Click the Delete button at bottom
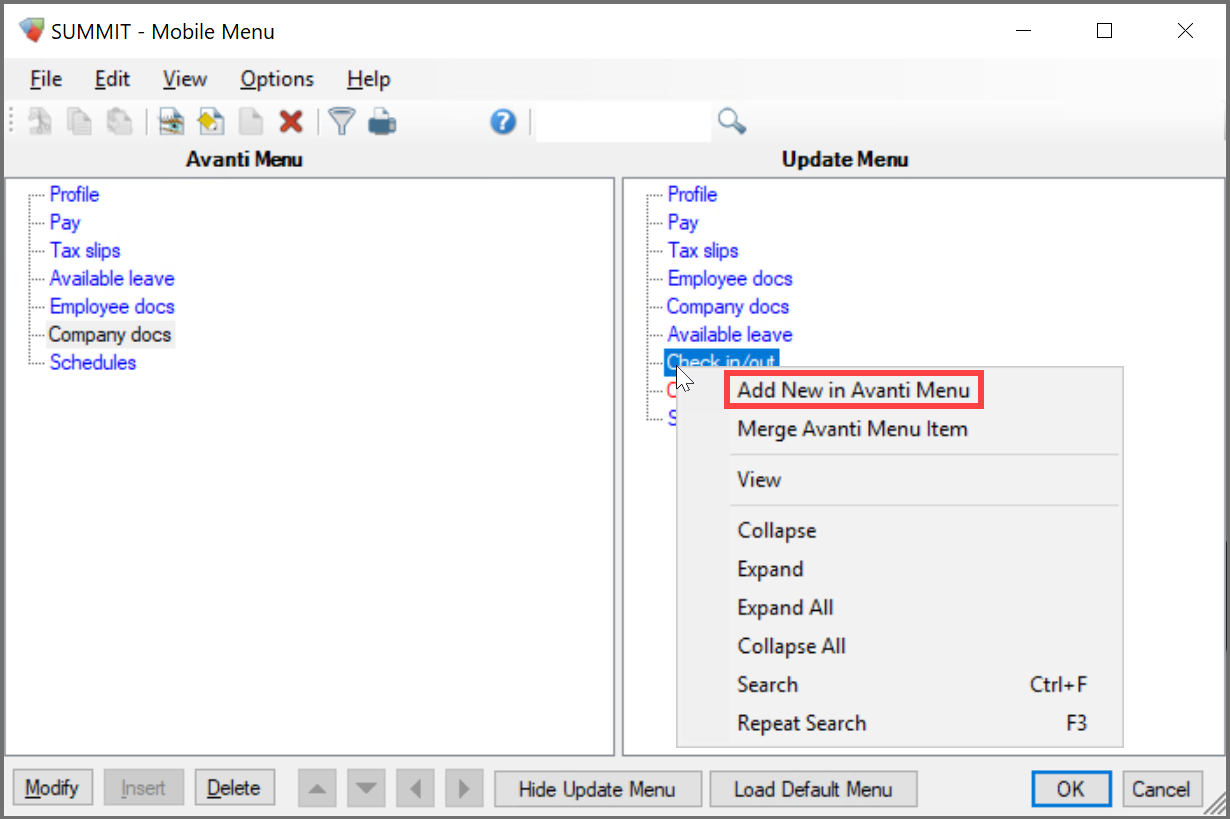 (234, 788)
